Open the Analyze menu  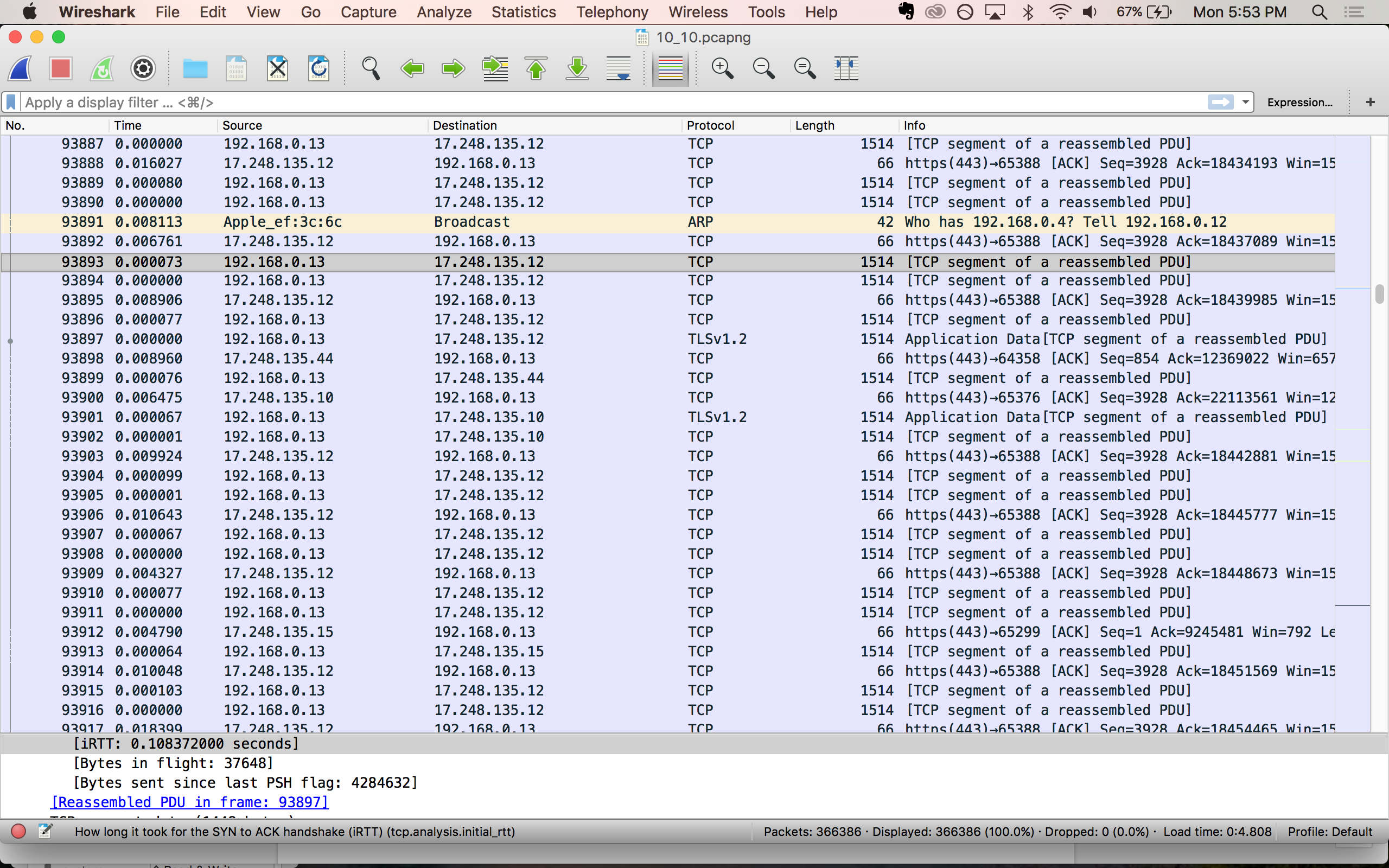click(x=444, y=12)
